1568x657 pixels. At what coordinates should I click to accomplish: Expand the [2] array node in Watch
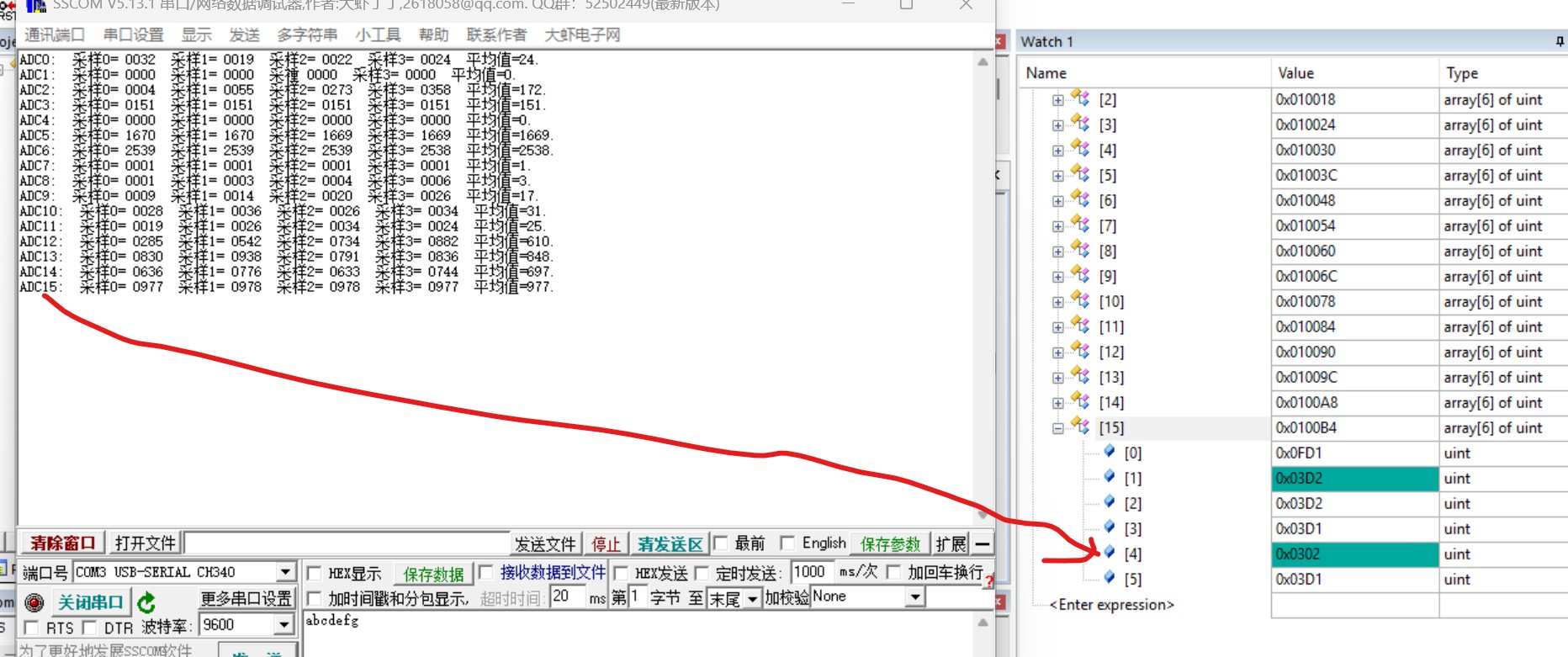click(1057, 100)
